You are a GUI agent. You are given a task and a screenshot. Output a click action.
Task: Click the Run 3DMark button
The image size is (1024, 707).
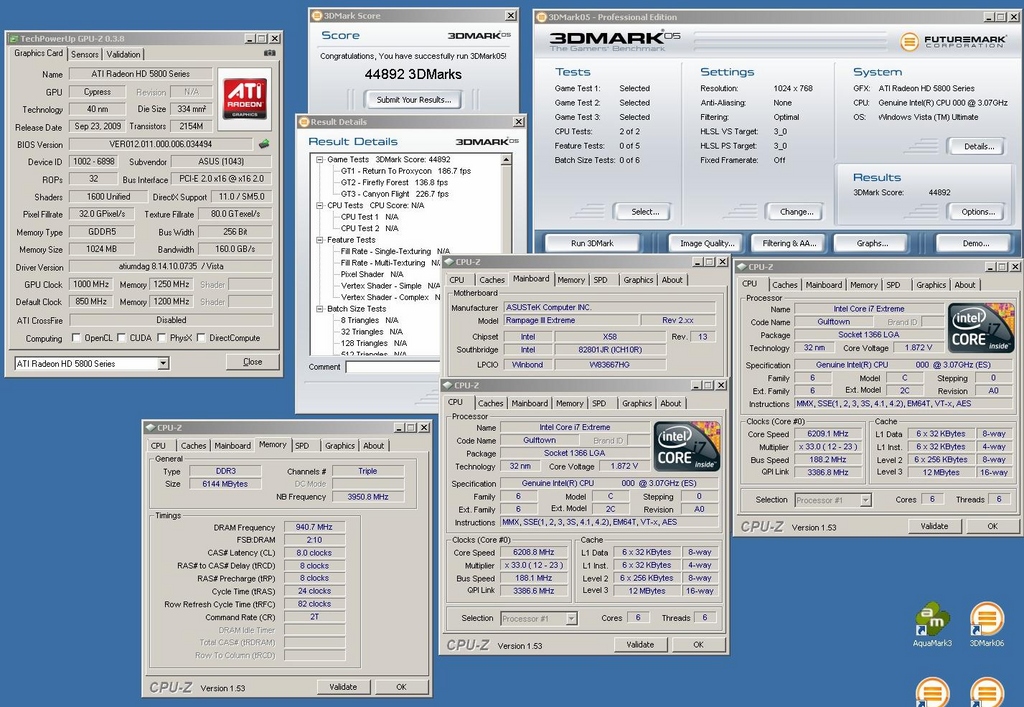592,244
